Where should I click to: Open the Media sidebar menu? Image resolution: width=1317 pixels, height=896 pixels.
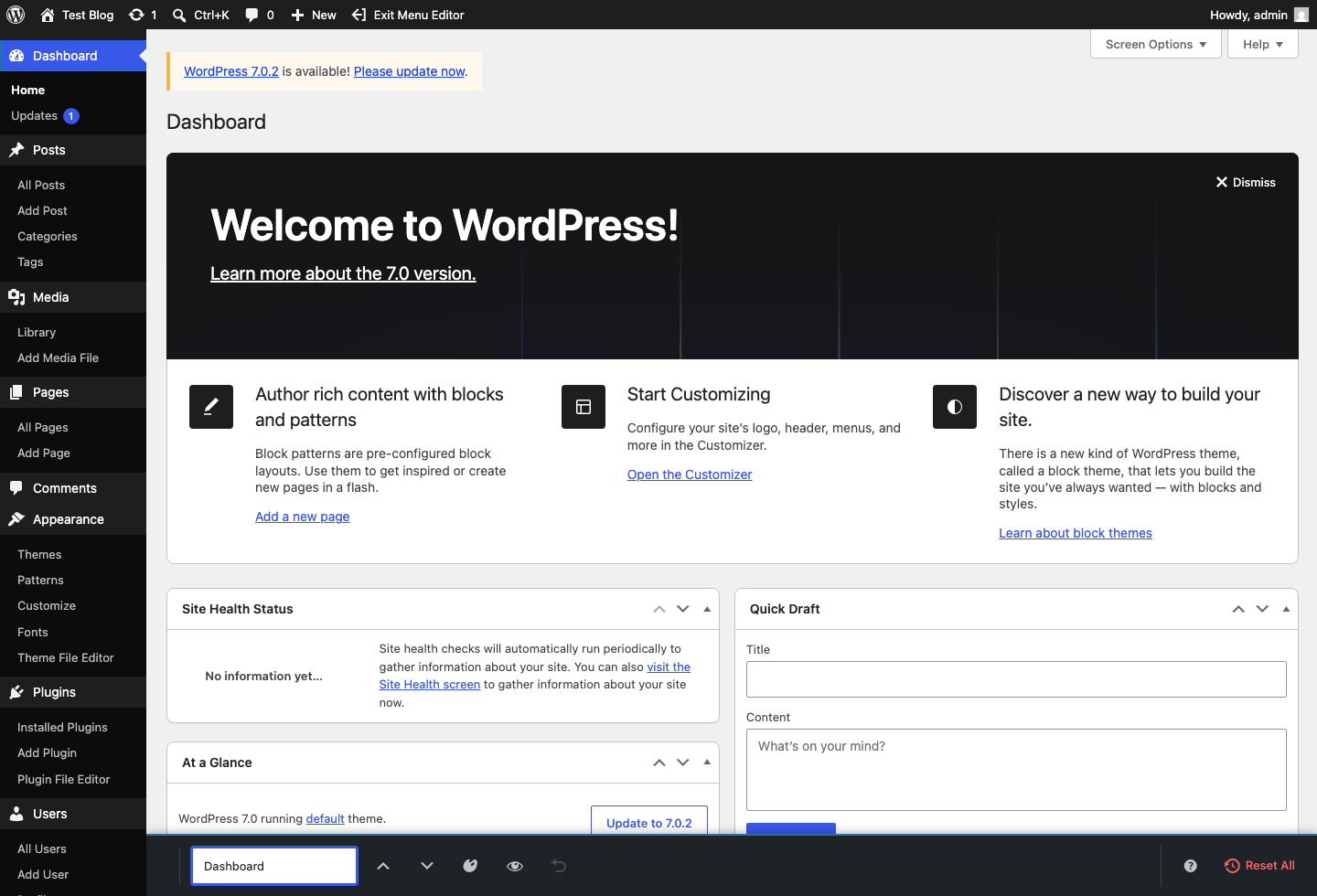click(73, 297)
